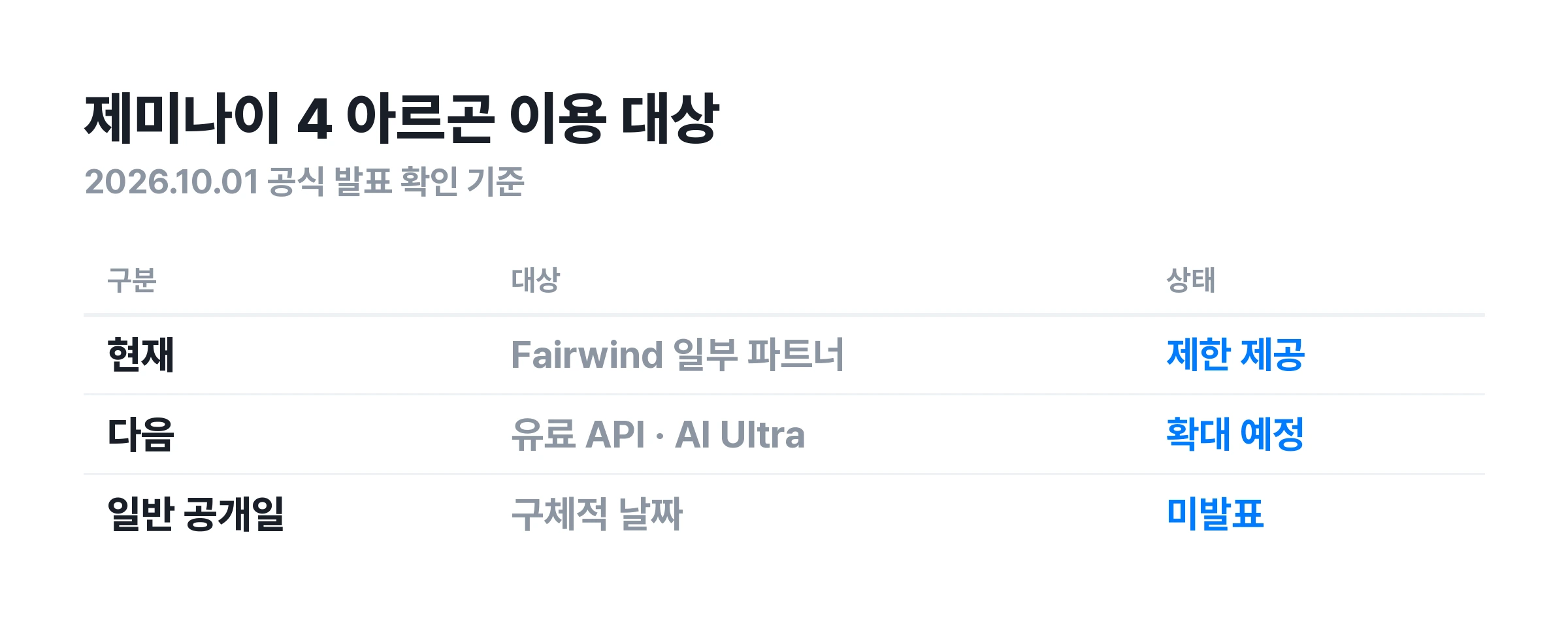1568x637 pixels.
Task: Click the 유료 API · AI Ultra cell
Action: 658,434
